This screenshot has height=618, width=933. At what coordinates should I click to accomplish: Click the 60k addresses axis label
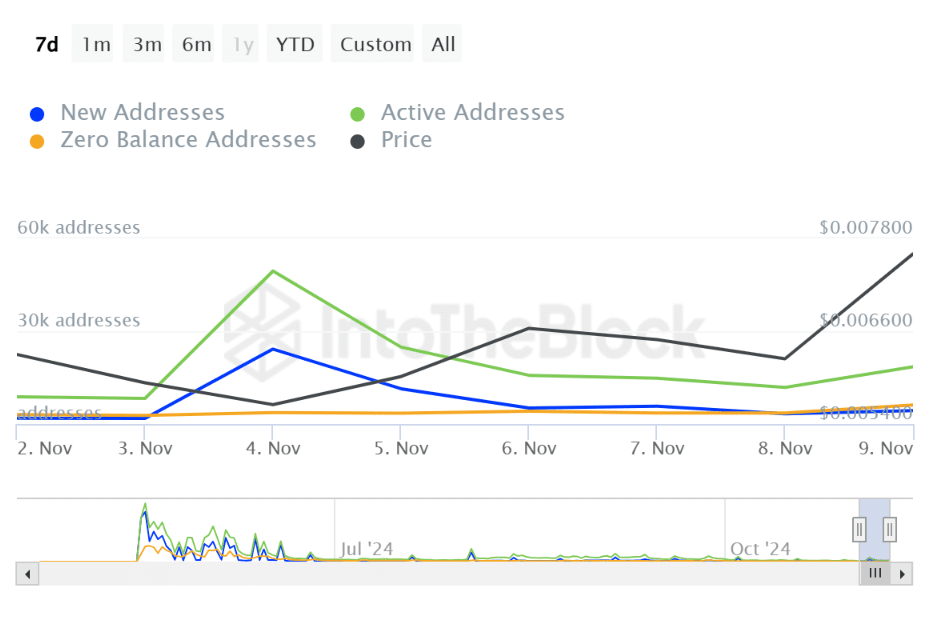coord(79,227)
